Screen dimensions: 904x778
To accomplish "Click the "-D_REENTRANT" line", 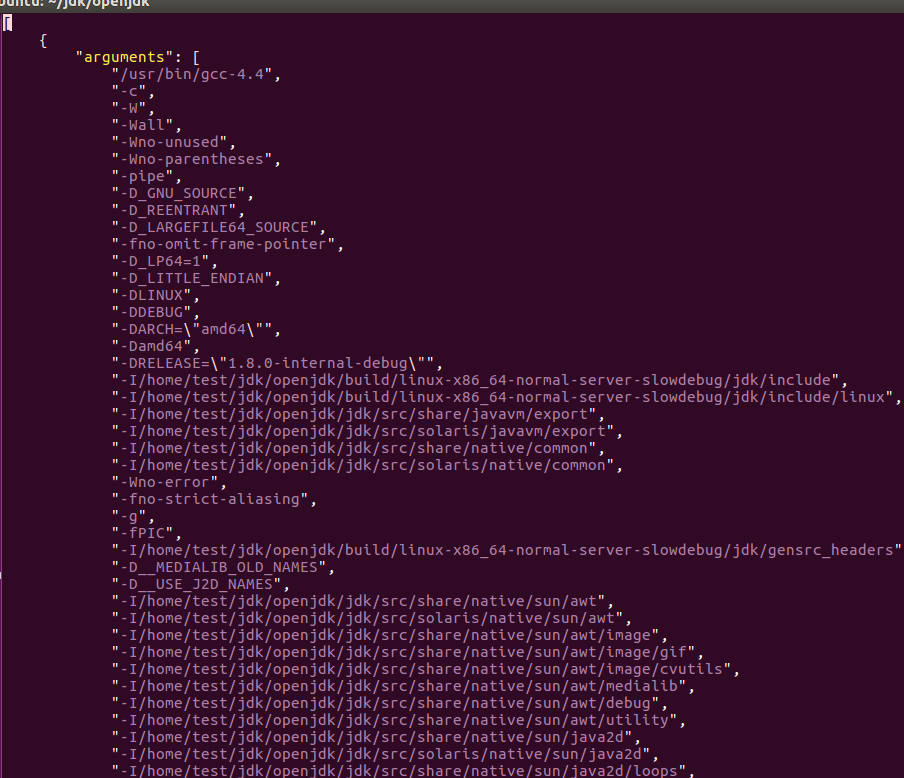I will click(x=178, y=211).
